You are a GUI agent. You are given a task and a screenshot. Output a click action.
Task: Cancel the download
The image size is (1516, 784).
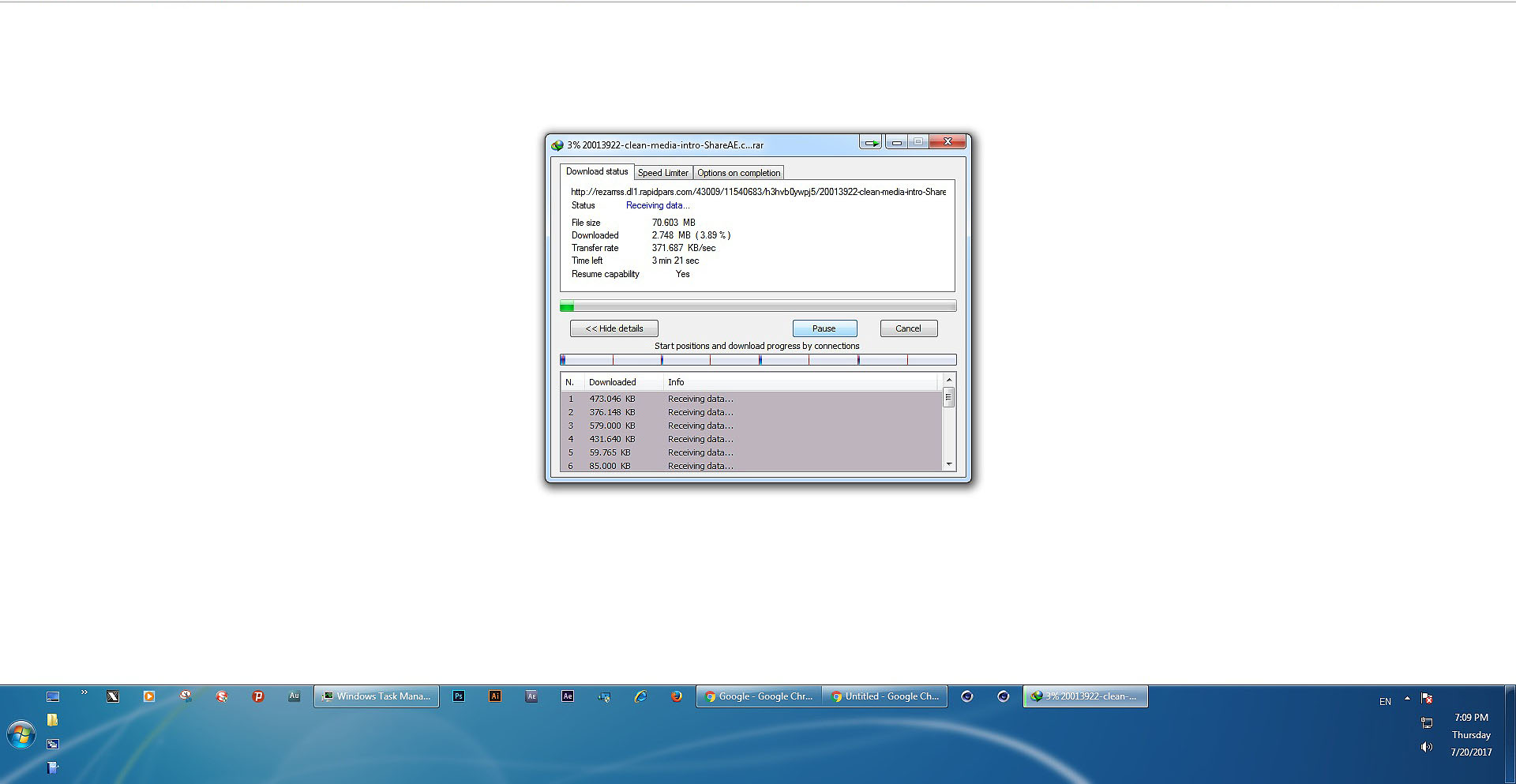(x=908, y=328)
